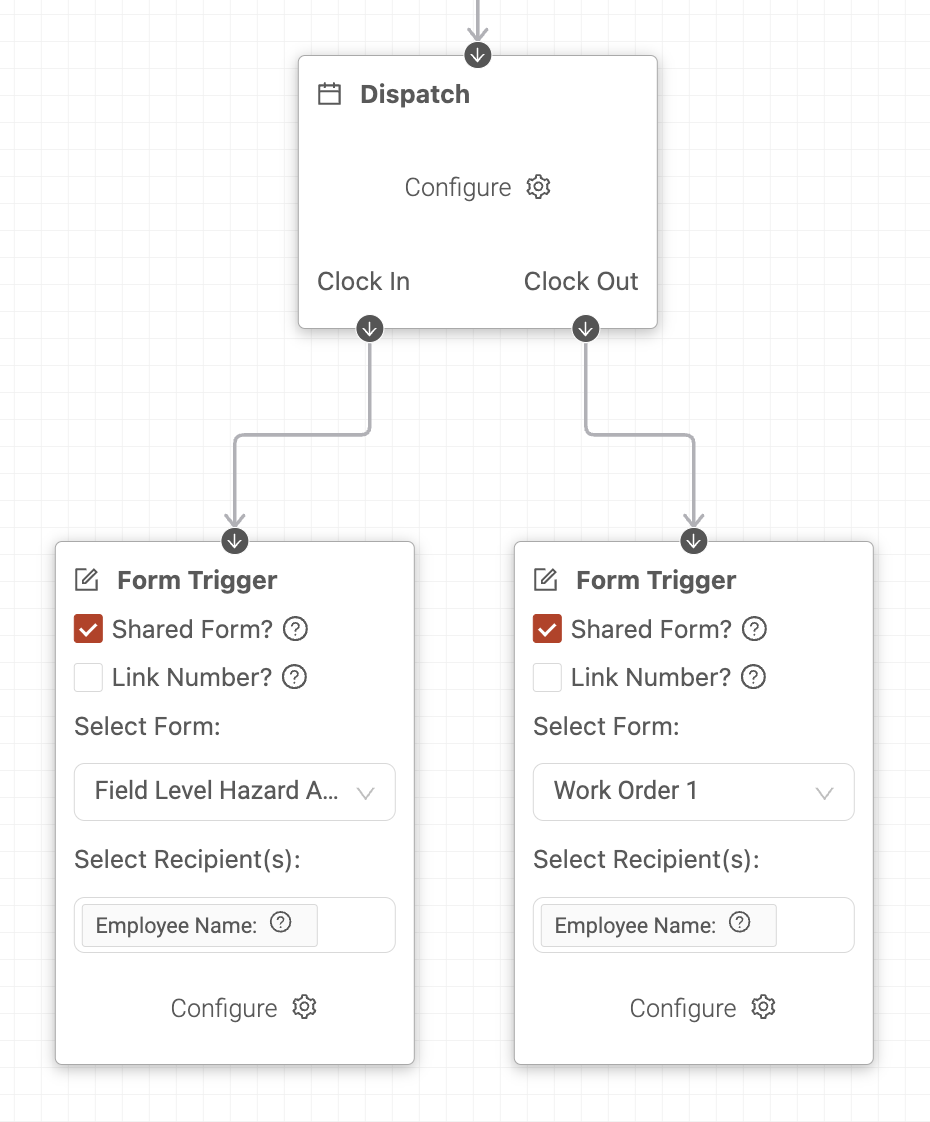Enable Link Number in left Form Trigger

[x=89, y=677]
